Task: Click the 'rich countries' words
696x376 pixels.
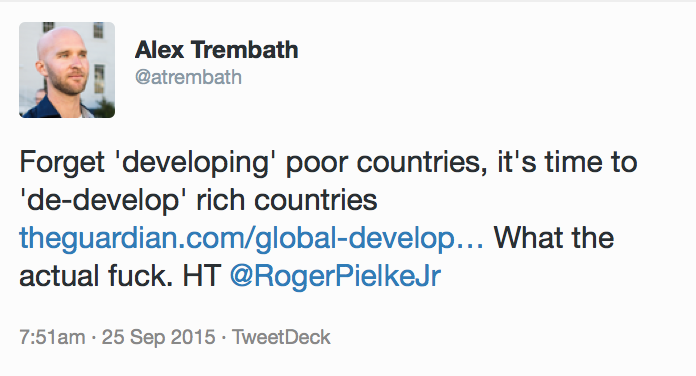Action: [287, 200]
